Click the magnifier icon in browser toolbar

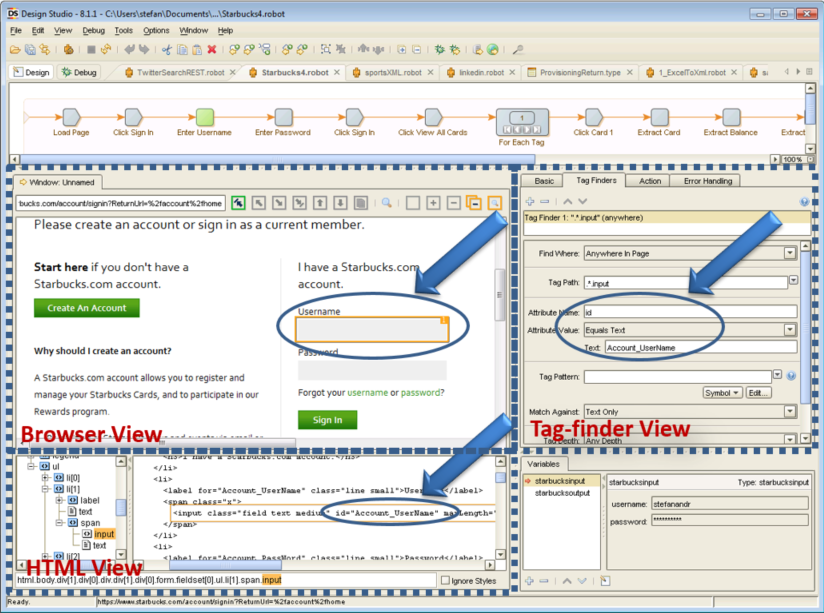coord(387,203)
